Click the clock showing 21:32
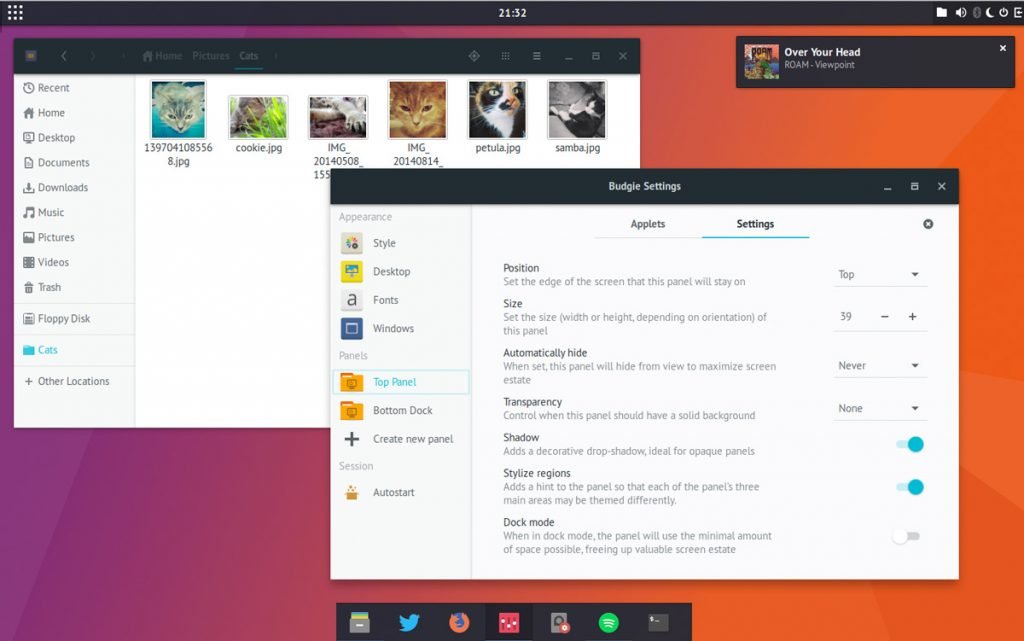The image size is (1024, 641). 512,12
